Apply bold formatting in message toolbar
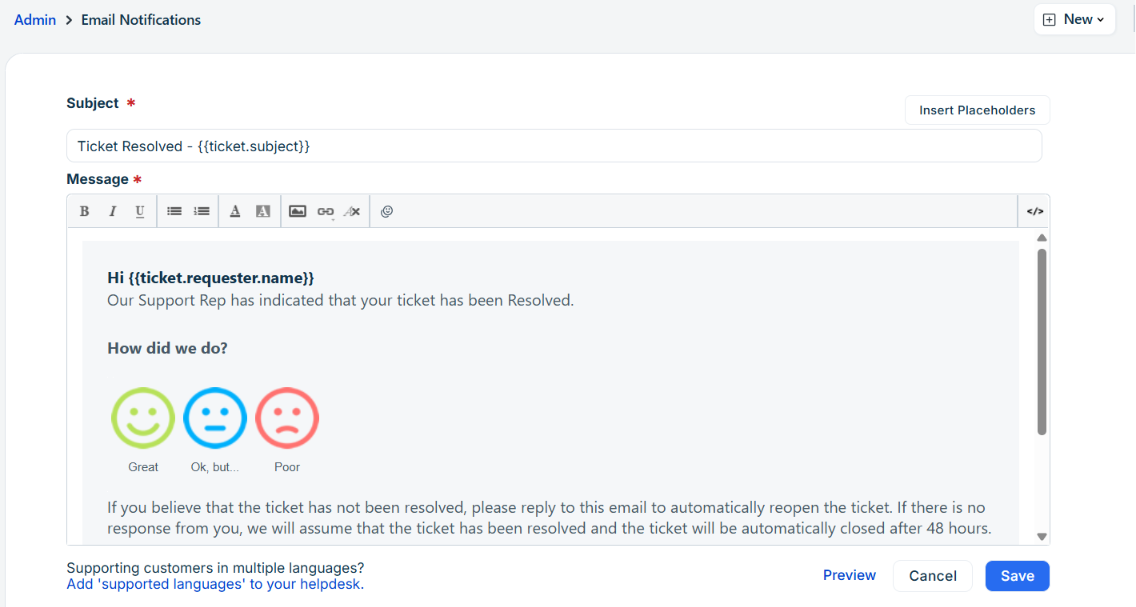Screen dimensions: 1136x607 (x=84, y=212)
